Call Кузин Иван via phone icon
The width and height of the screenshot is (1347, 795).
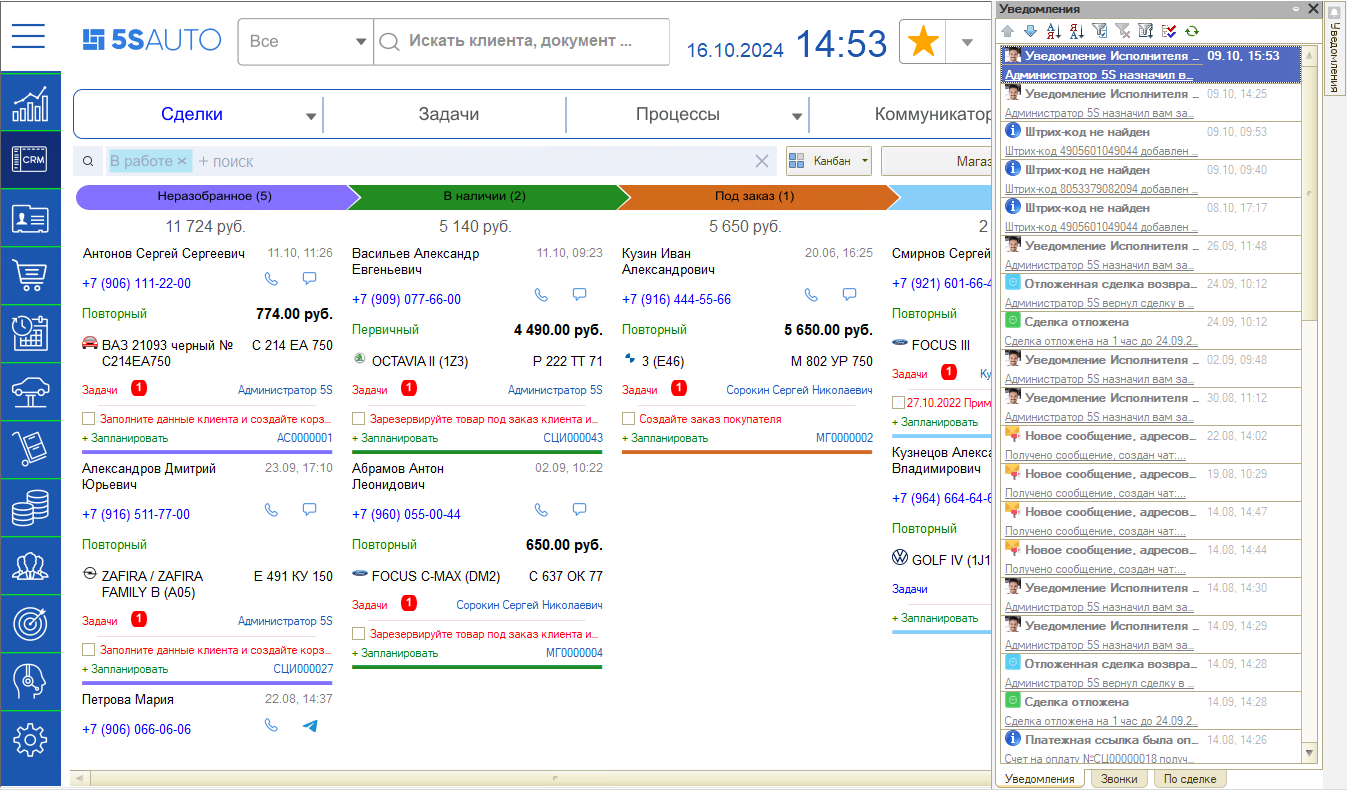point(811,295)
